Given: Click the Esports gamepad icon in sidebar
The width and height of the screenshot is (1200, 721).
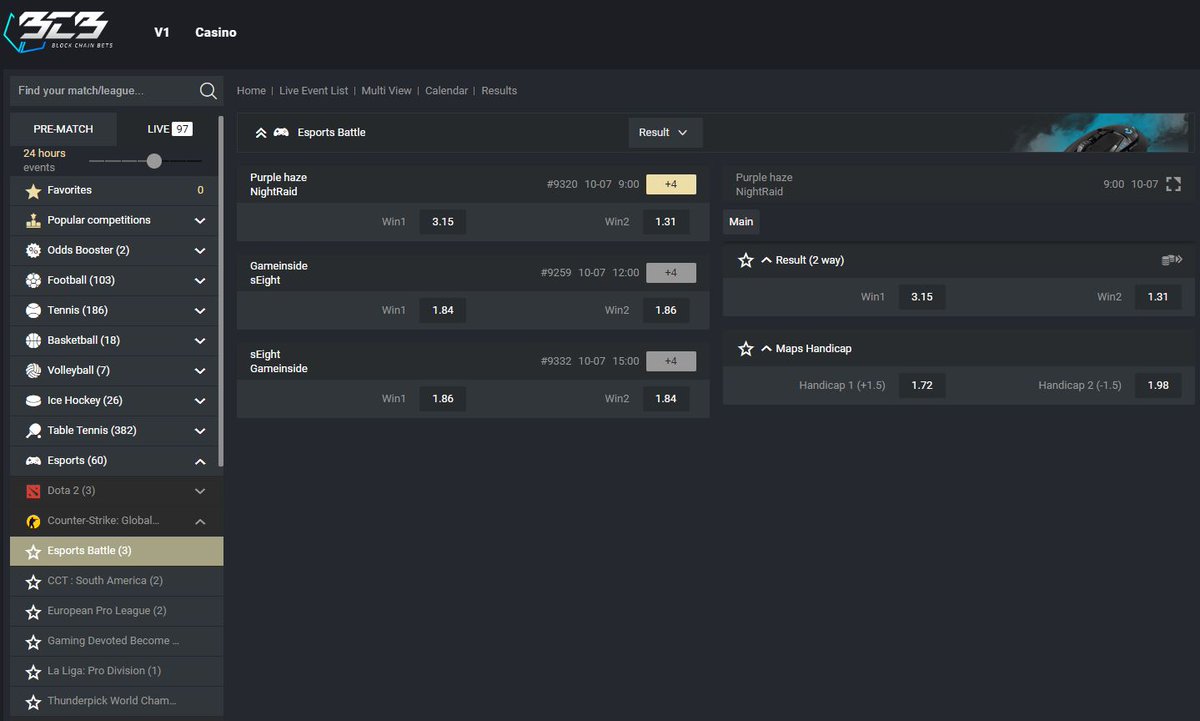Looking at the screenshot, I should (33, 460).
